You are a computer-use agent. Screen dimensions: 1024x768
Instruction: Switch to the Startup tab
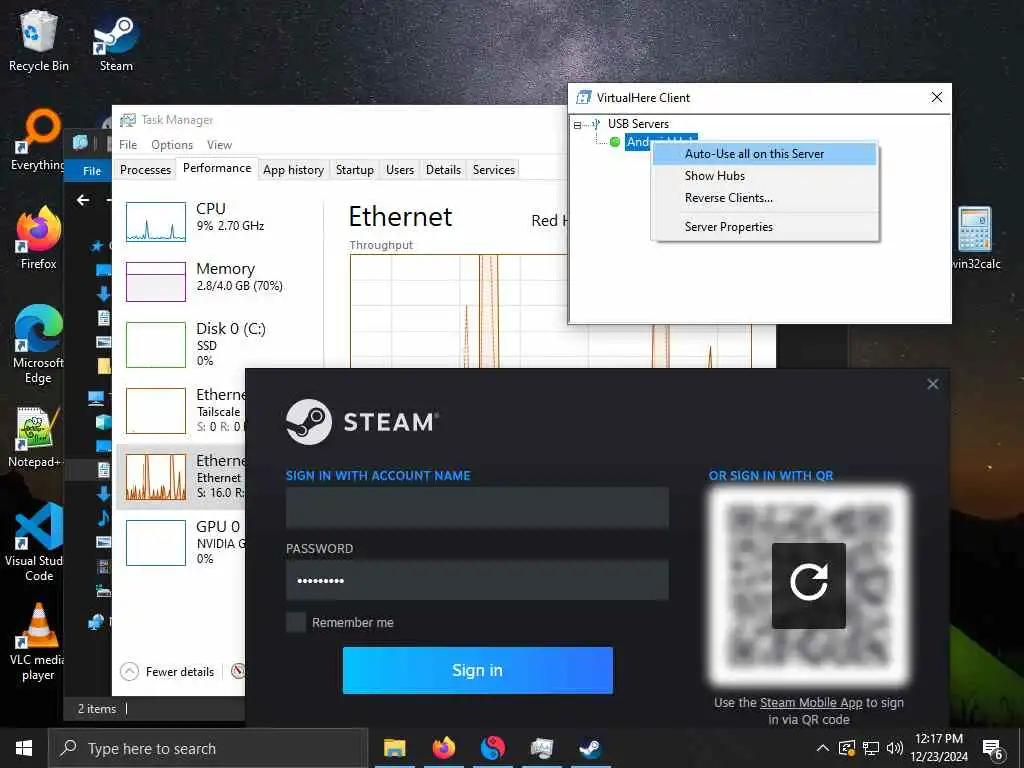point(355,170)
